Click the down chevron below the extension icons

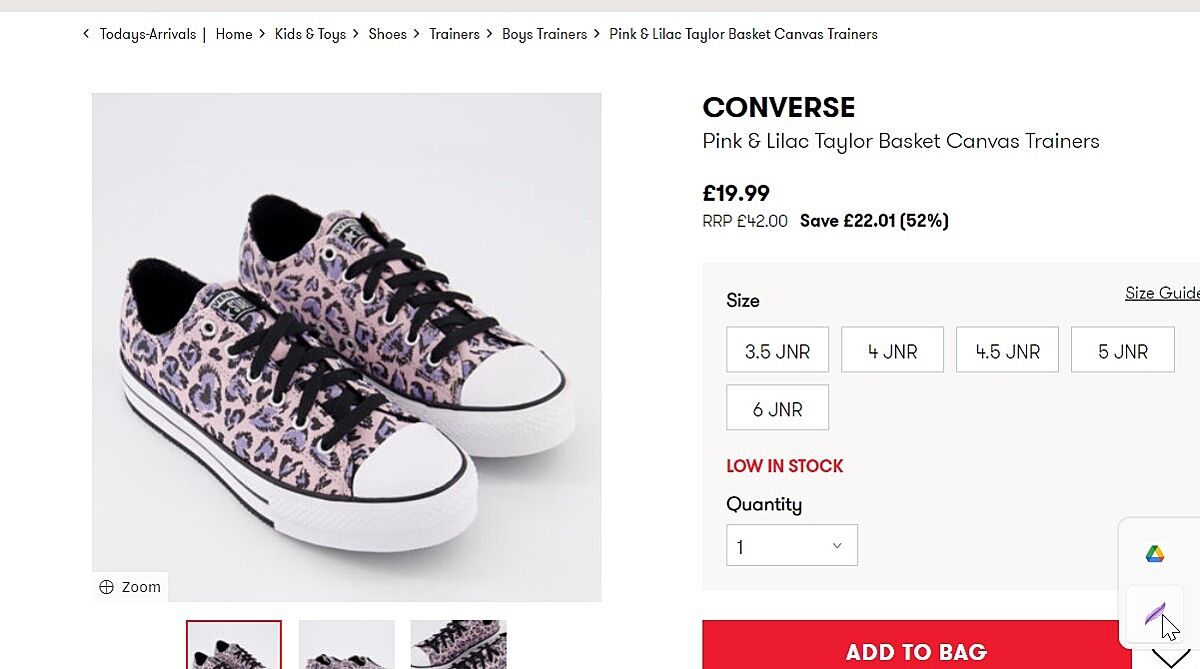[x=1170, y=657]
